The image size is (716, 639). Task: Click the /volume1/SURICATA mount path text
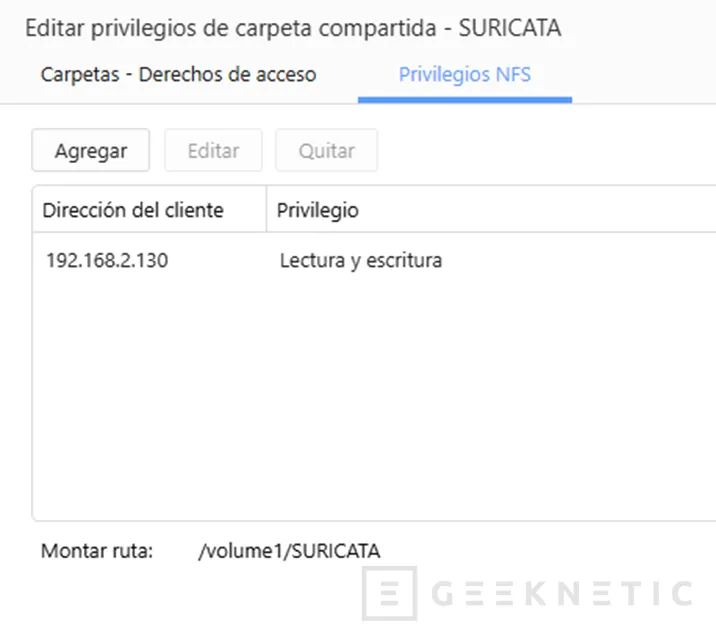click(x=289, y=551)
